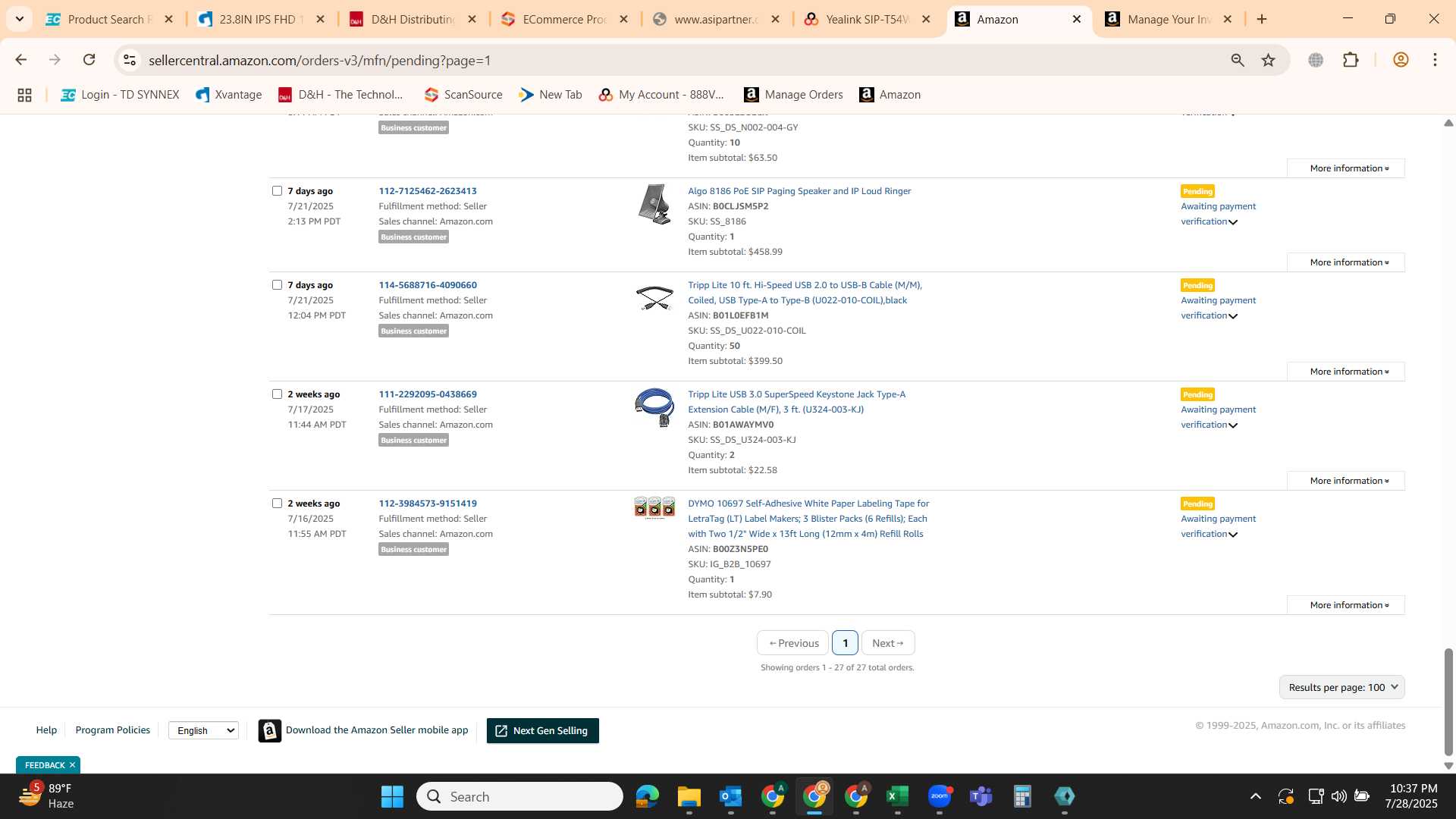Open Algo 8186 PoE SIP Paging Speaker link
Screen dimensions: 1456x819
(x=799, y=191)
